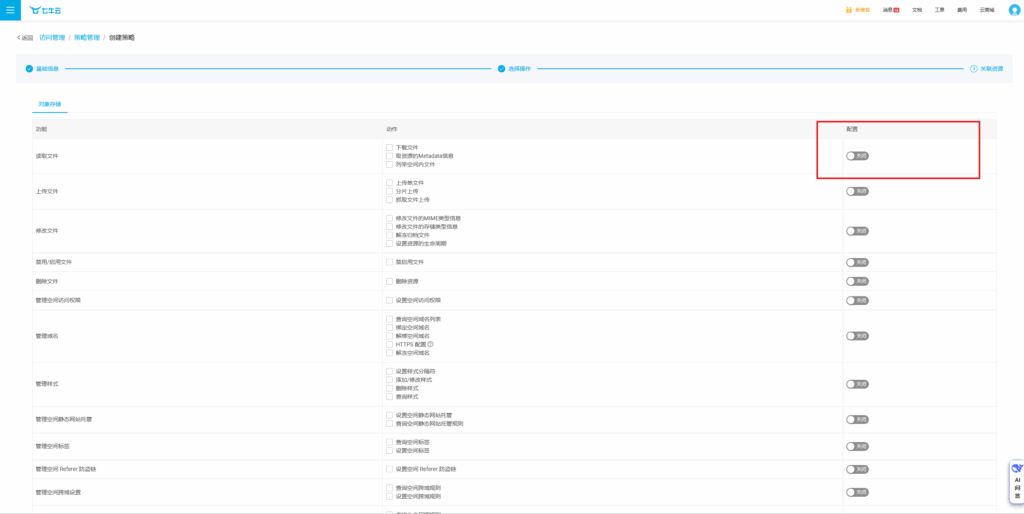Open 文档 in the top menu
Screen dimensions: 1024x514
tap(917, 10)
